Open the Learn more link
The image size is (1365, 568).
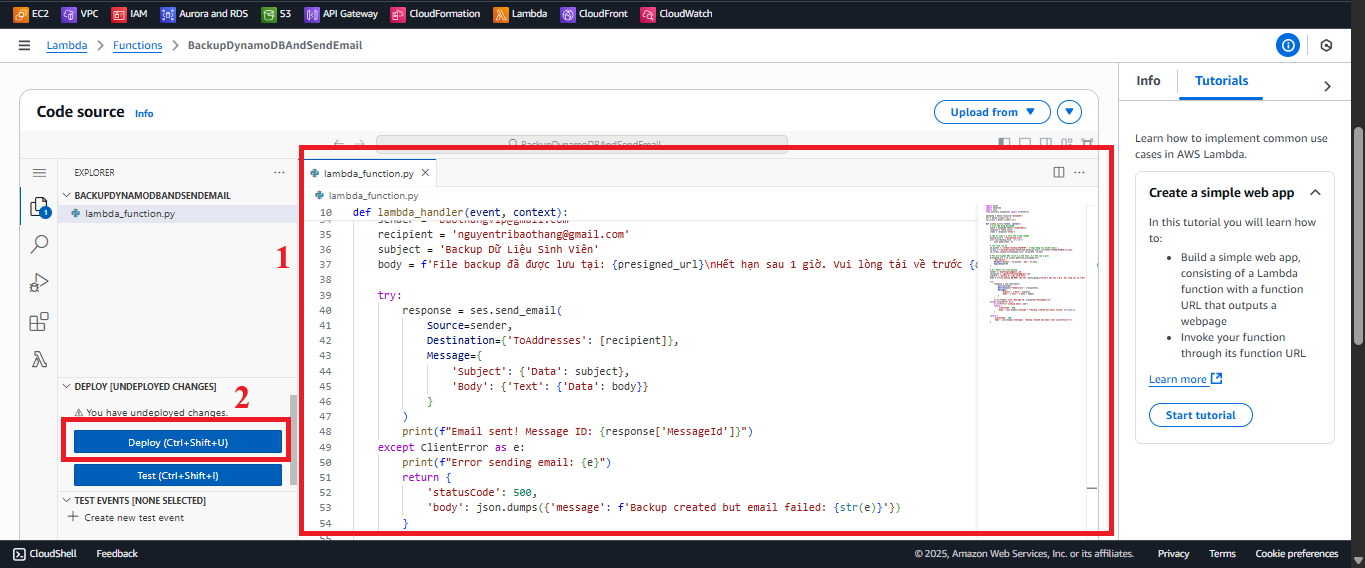tap(1185, 379)
